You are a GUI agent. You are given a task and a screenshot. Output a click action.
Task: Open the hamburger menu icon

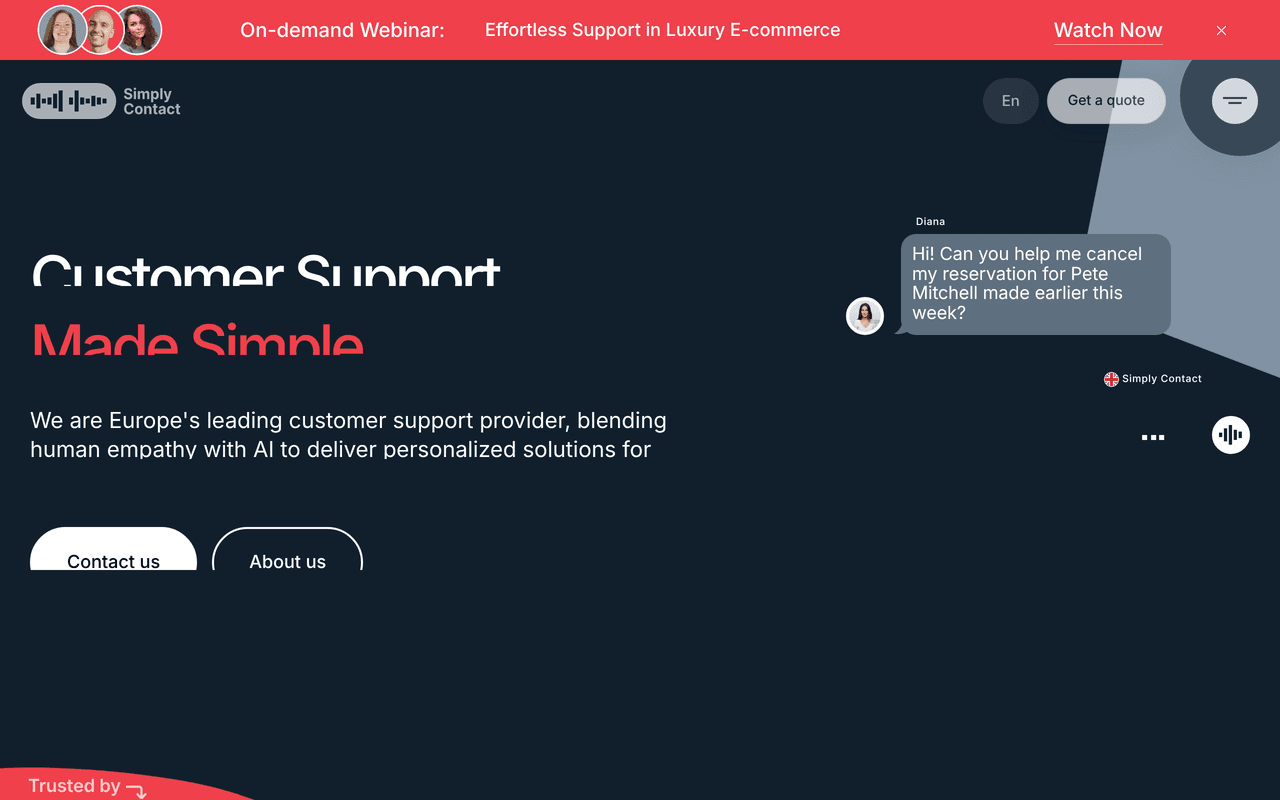[1235, 101]
